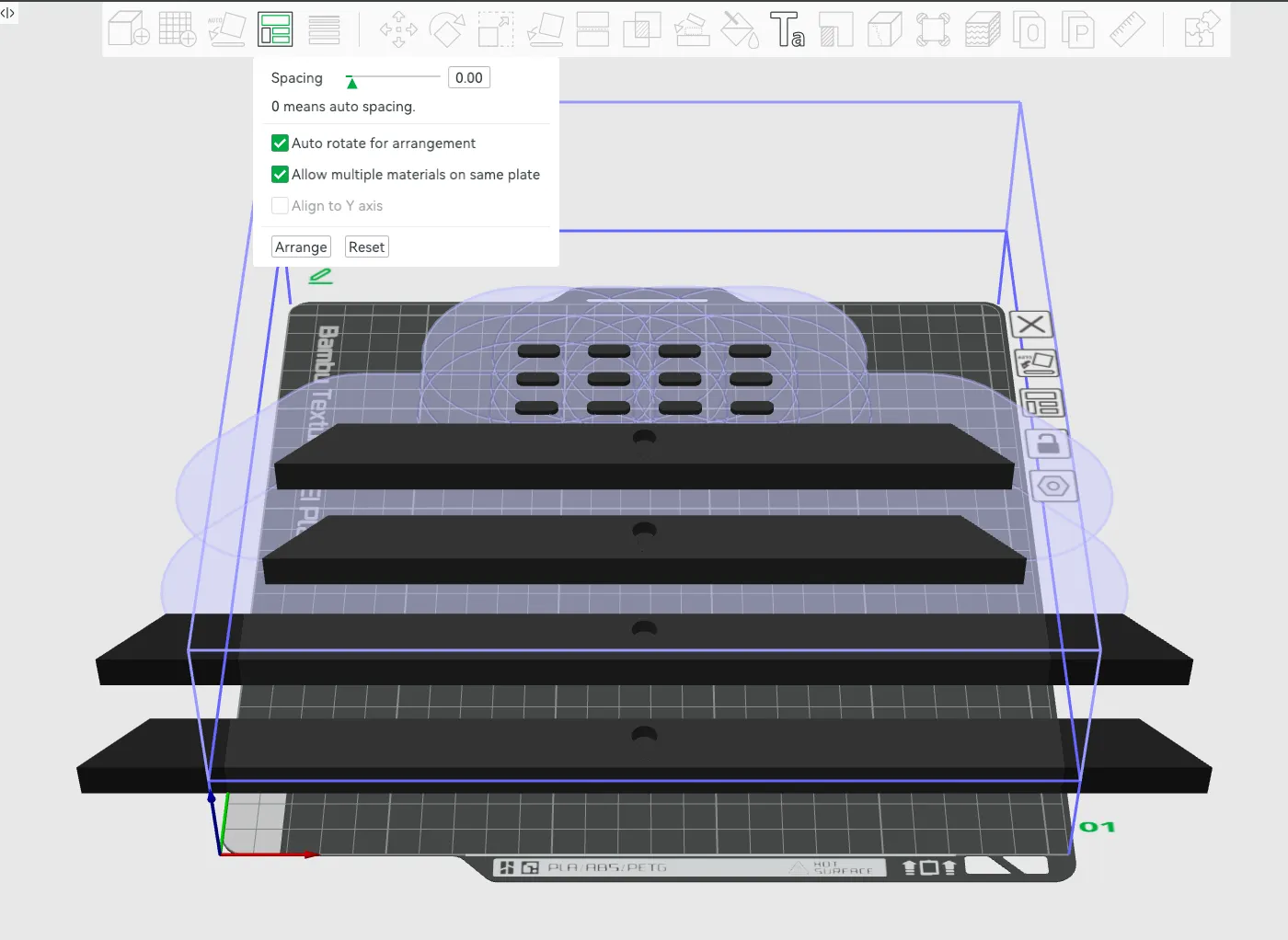Open plate settings via the hexagon icon

point(1053,486)
